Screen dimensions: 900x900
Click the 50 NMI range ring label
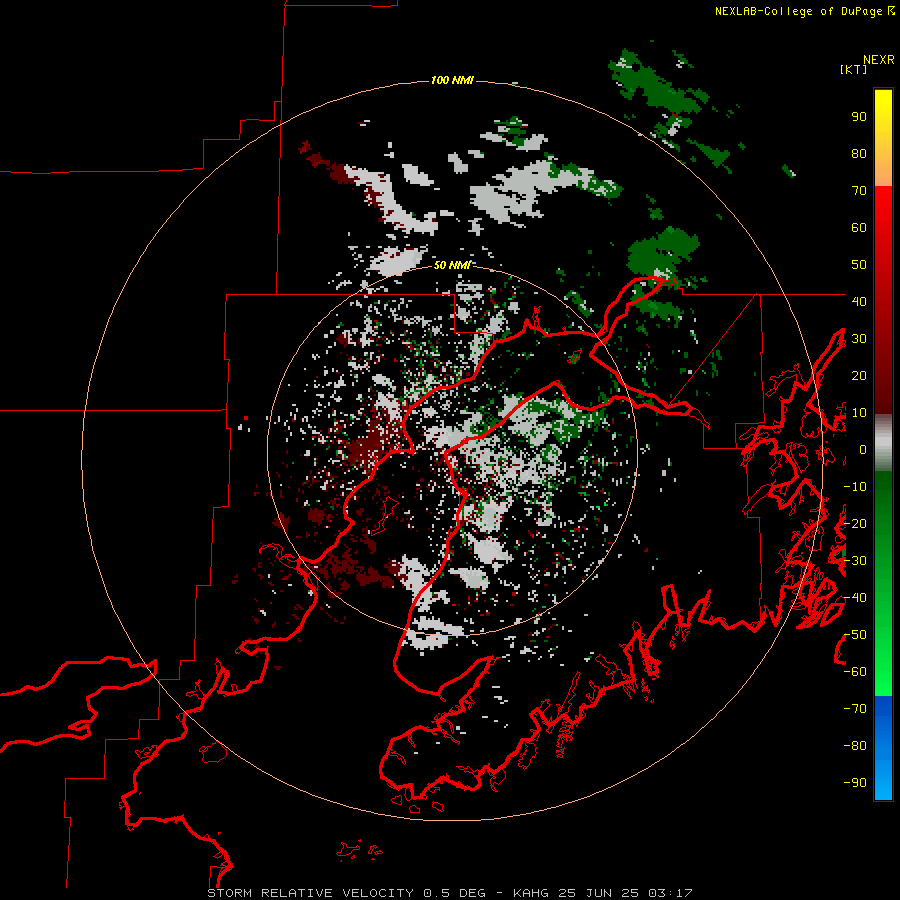(x=452, y=265)
